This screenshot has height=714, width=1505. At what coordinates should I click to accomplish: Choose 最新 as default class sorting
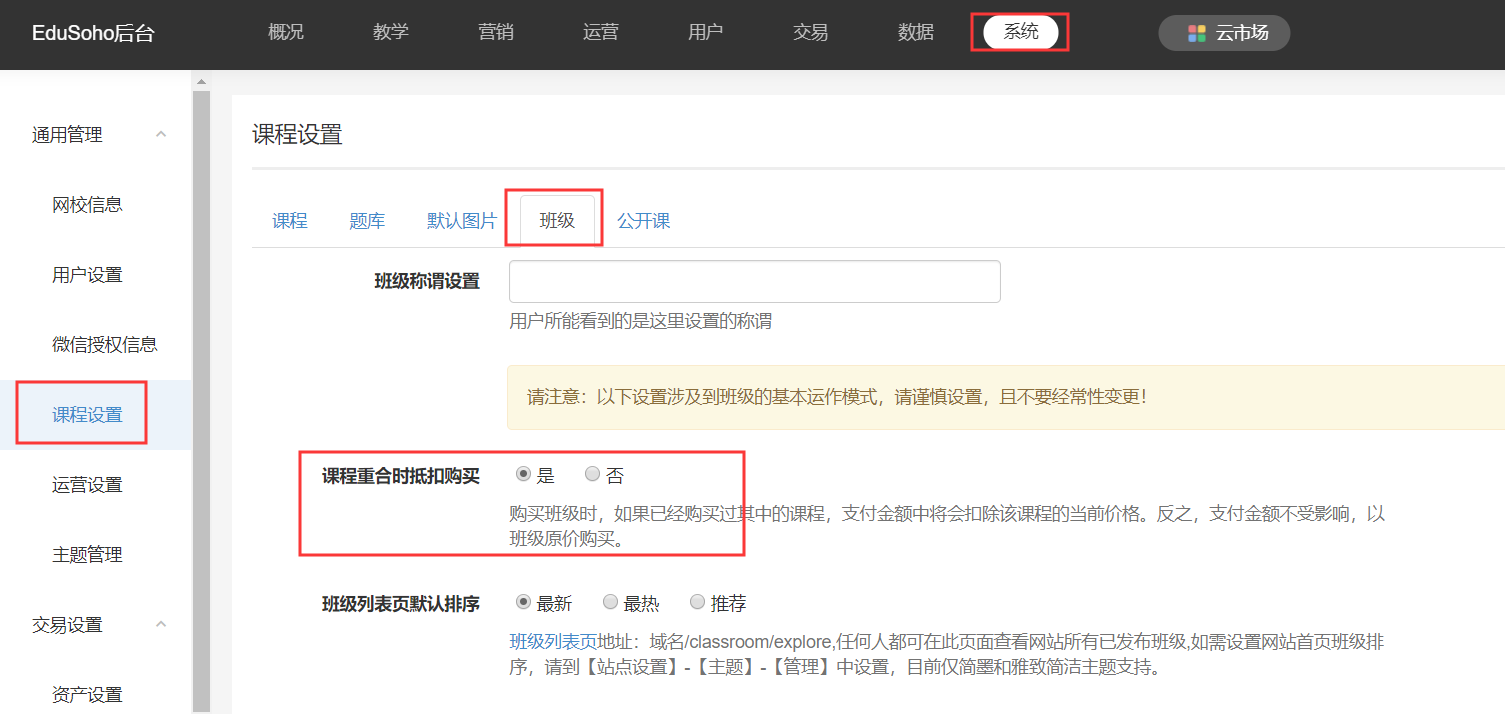point(523,602)
